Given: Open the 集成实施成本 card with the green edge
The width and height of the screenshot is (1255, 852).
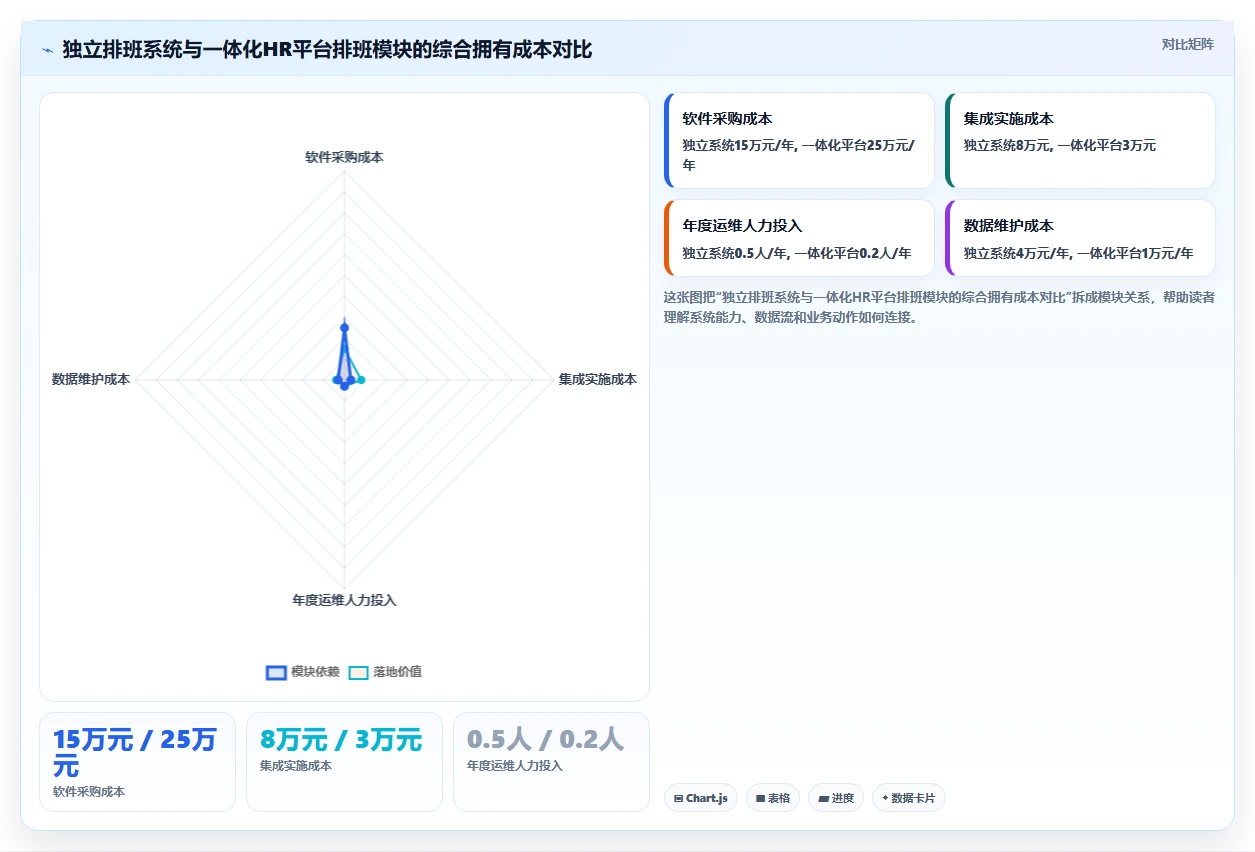Looking at the screenshot, I should tap(1080, 141).
